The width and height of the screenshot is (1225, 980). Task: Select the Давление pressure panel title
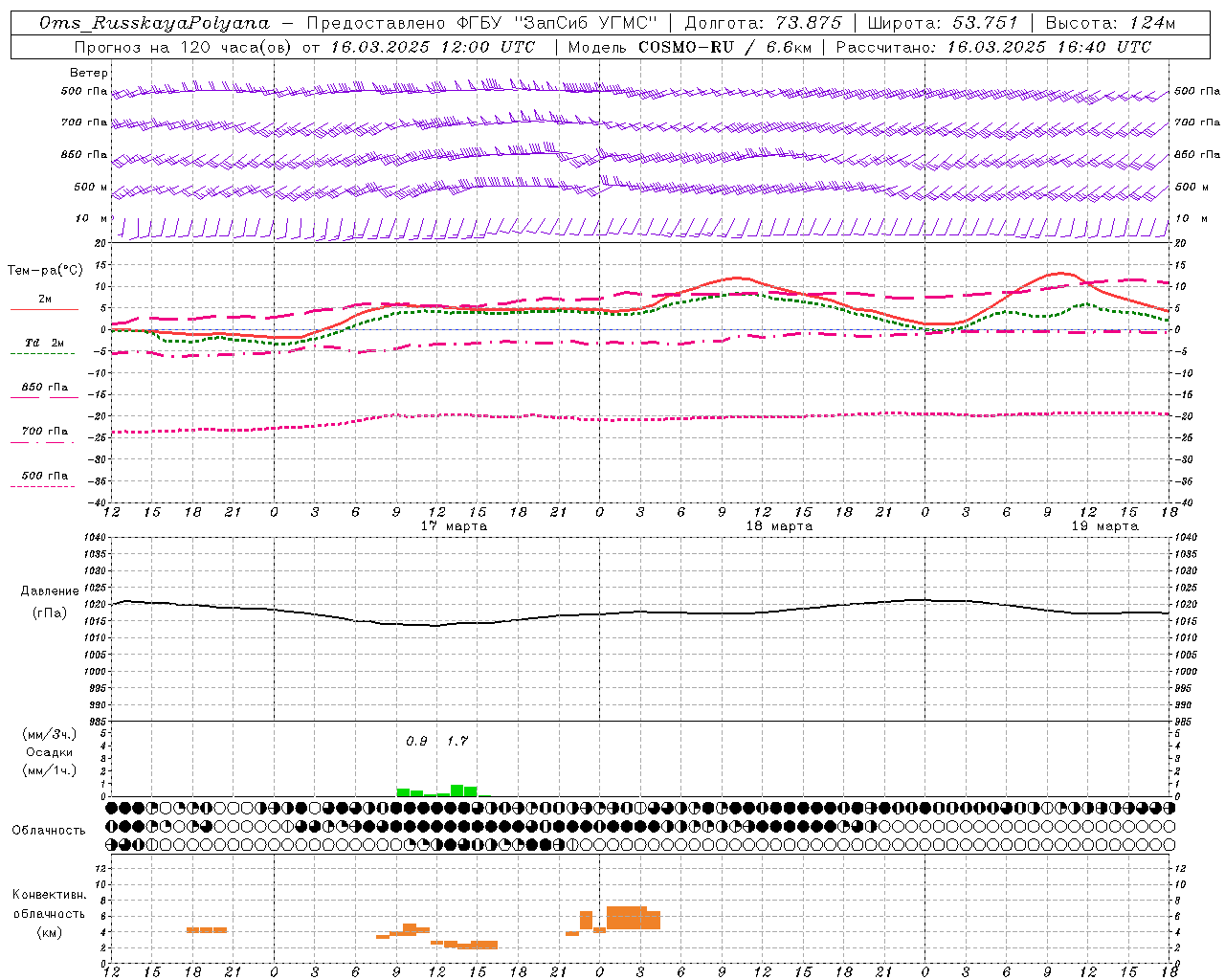point(50,591)
